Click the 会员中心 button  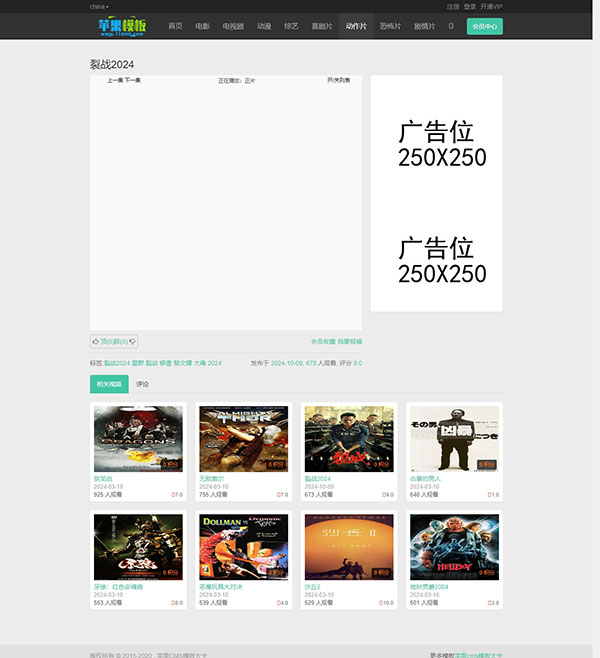(484, 26)
